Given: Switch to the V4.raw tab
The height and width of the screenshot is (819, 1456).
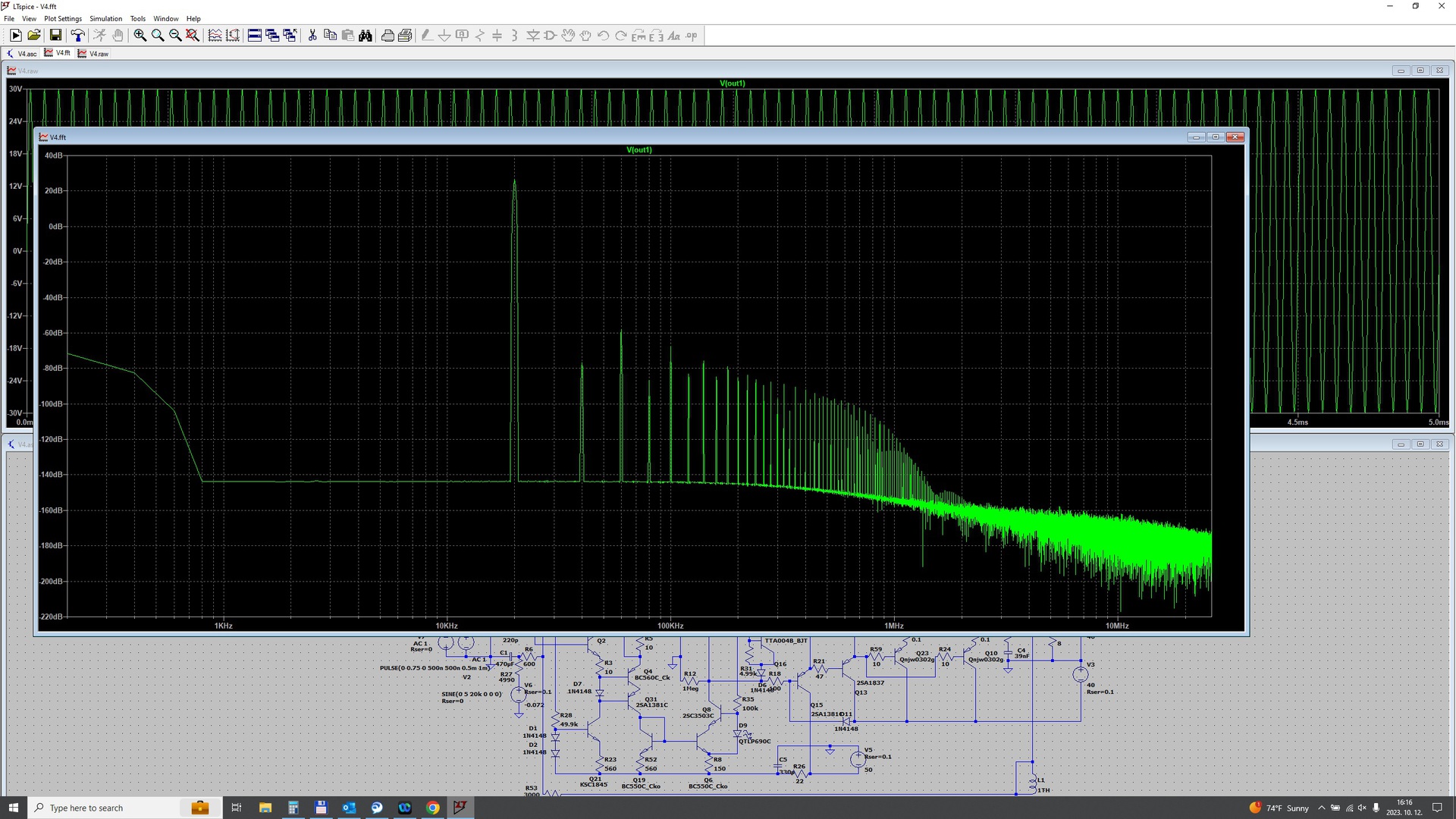Looking at the screenshot, I should click(x=93, y=54).
